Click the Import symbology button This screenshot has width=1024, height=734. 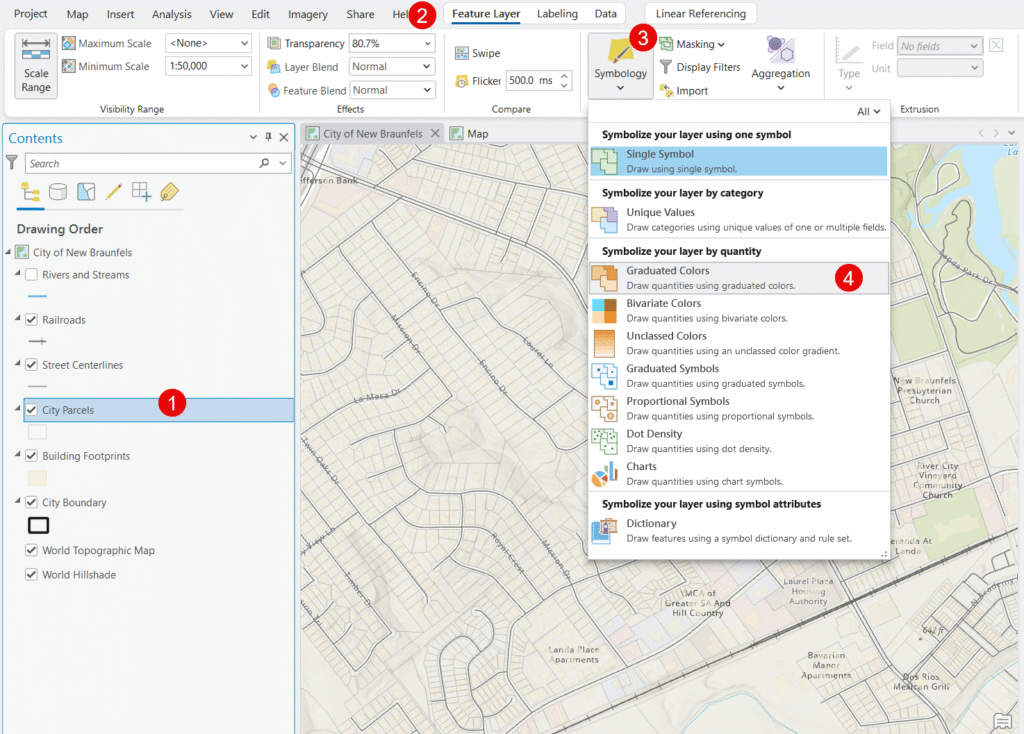point(683,91)
